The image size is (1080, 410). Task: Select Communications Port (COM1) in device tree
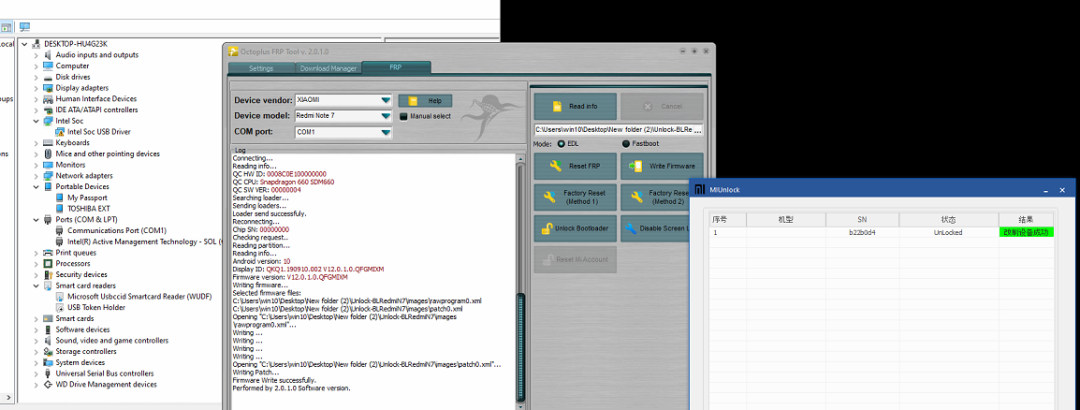[116, 230]
